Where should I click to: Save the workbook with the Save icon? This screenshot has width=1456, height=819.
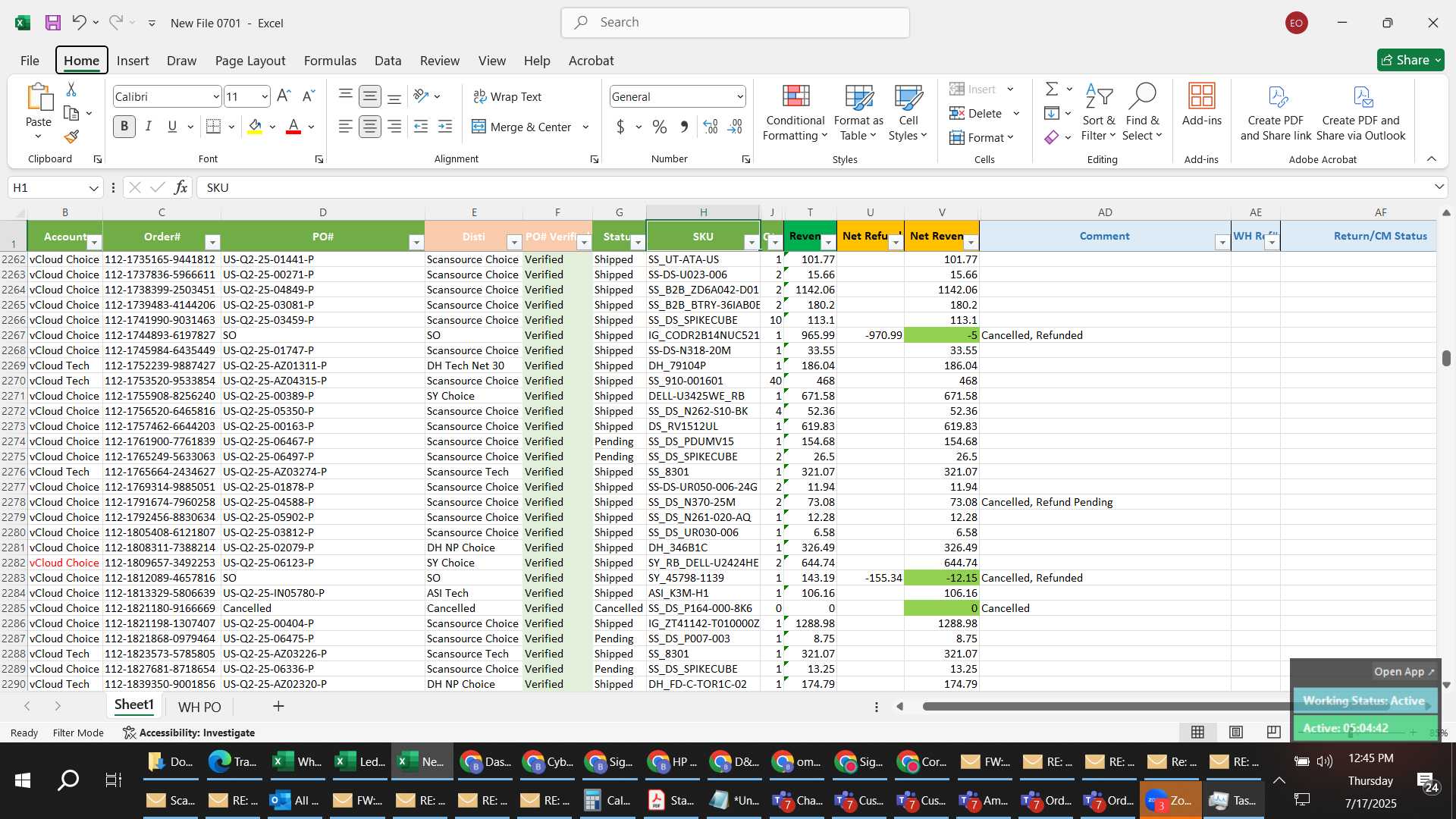53,23
